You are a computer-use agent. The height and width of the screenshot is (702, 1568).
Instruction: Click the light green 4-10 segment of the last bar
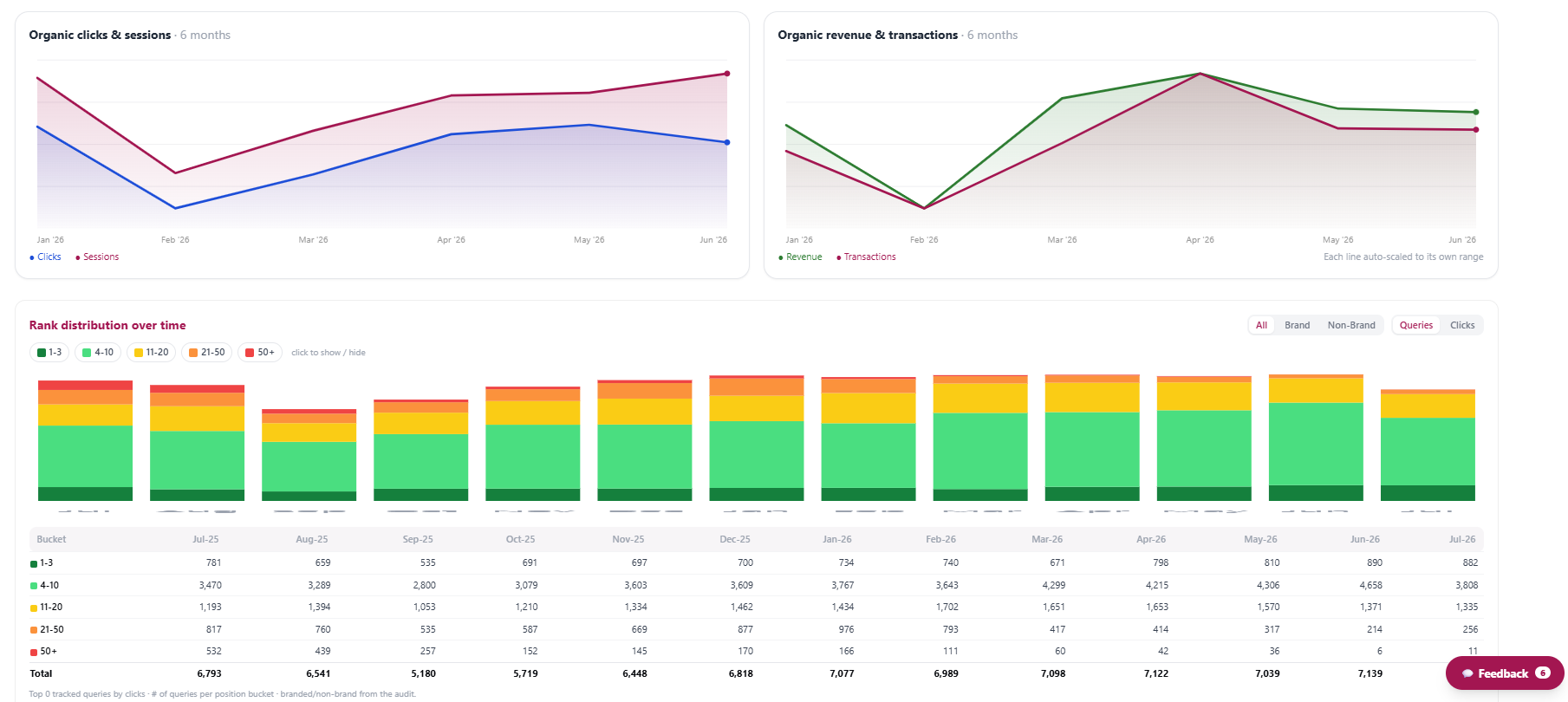pyautogui.click(x=1428, y=452)
